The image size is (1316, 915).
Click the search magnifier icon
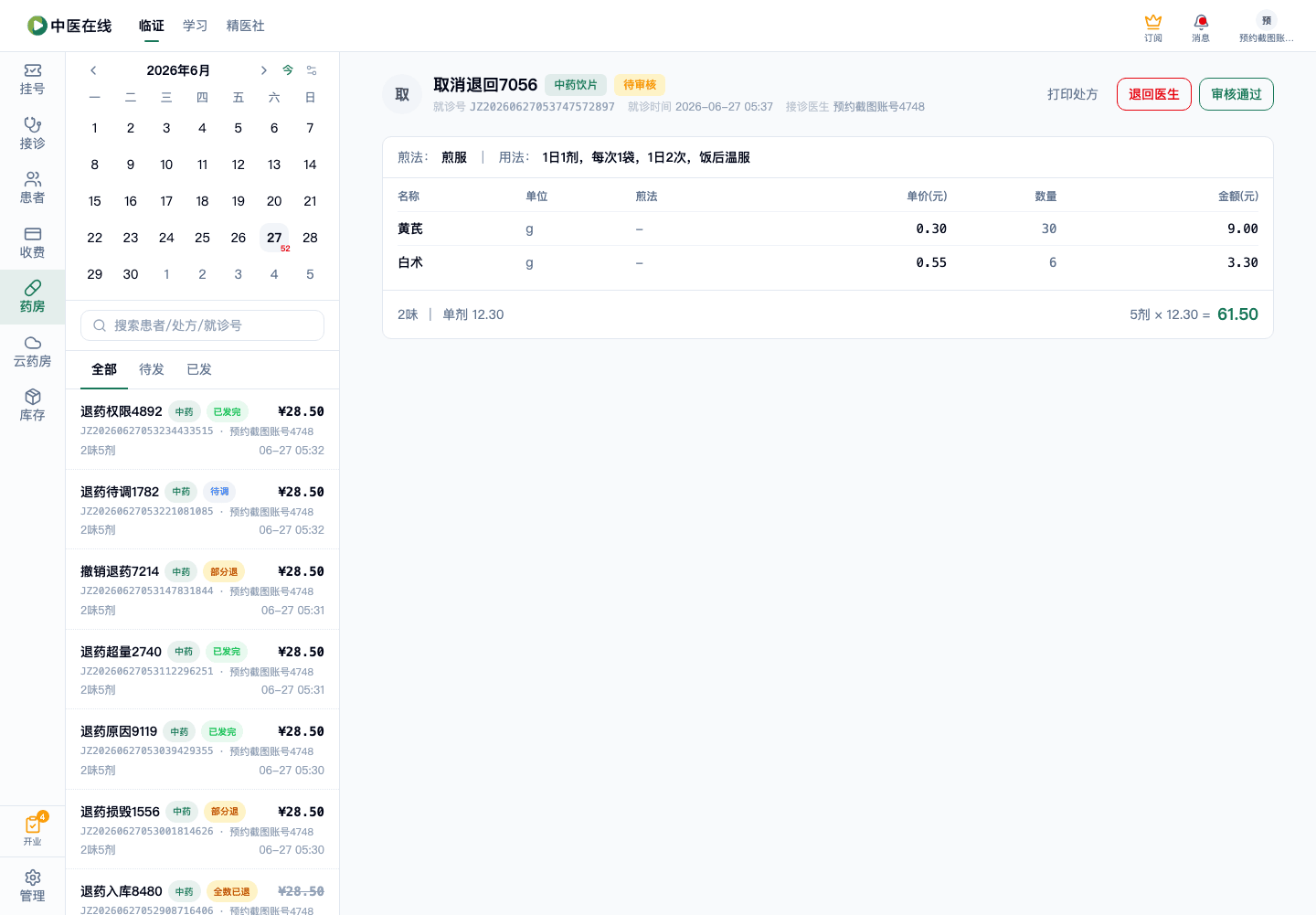(x=100, y=325)
